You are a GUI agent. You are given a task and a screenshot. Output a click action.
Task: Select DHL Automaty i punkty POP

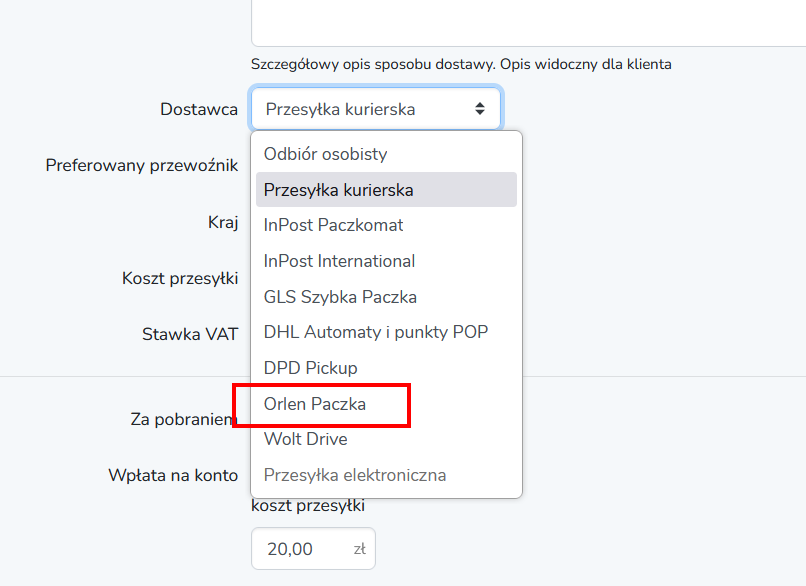pos(375,332)
